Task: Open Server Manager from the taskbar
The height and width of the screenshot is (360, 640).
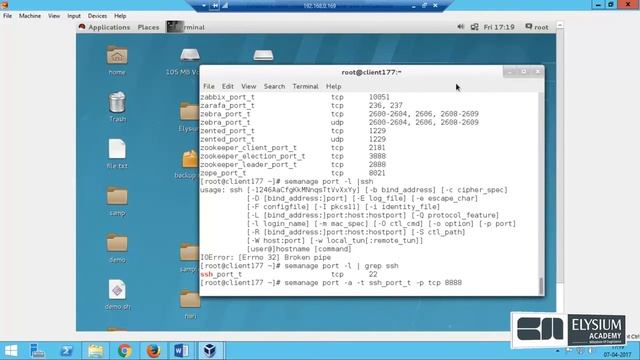Action: 37,351
